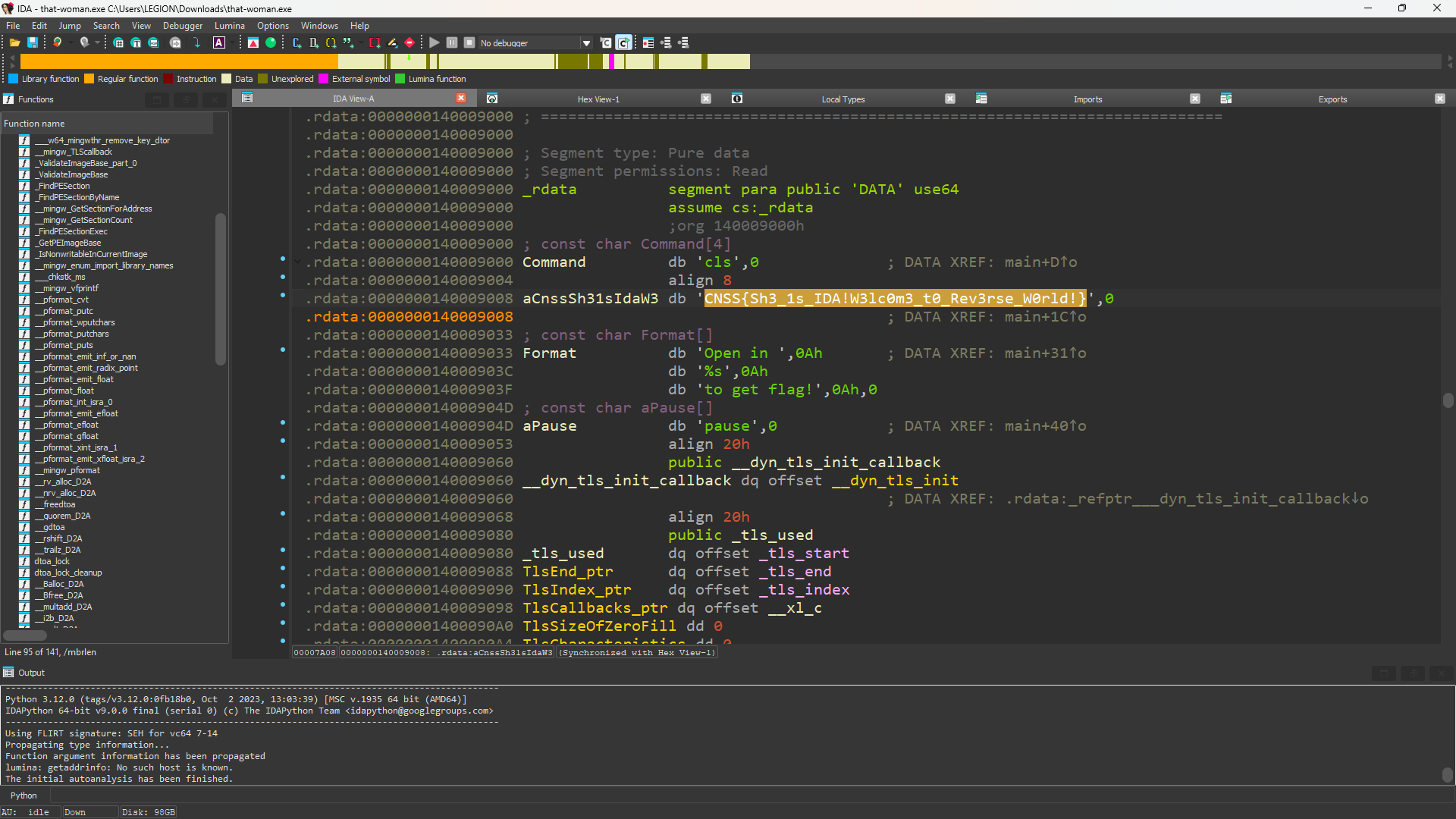Click the highlighted 'C' pseudocode sync icon

click(x=623, y=43)
